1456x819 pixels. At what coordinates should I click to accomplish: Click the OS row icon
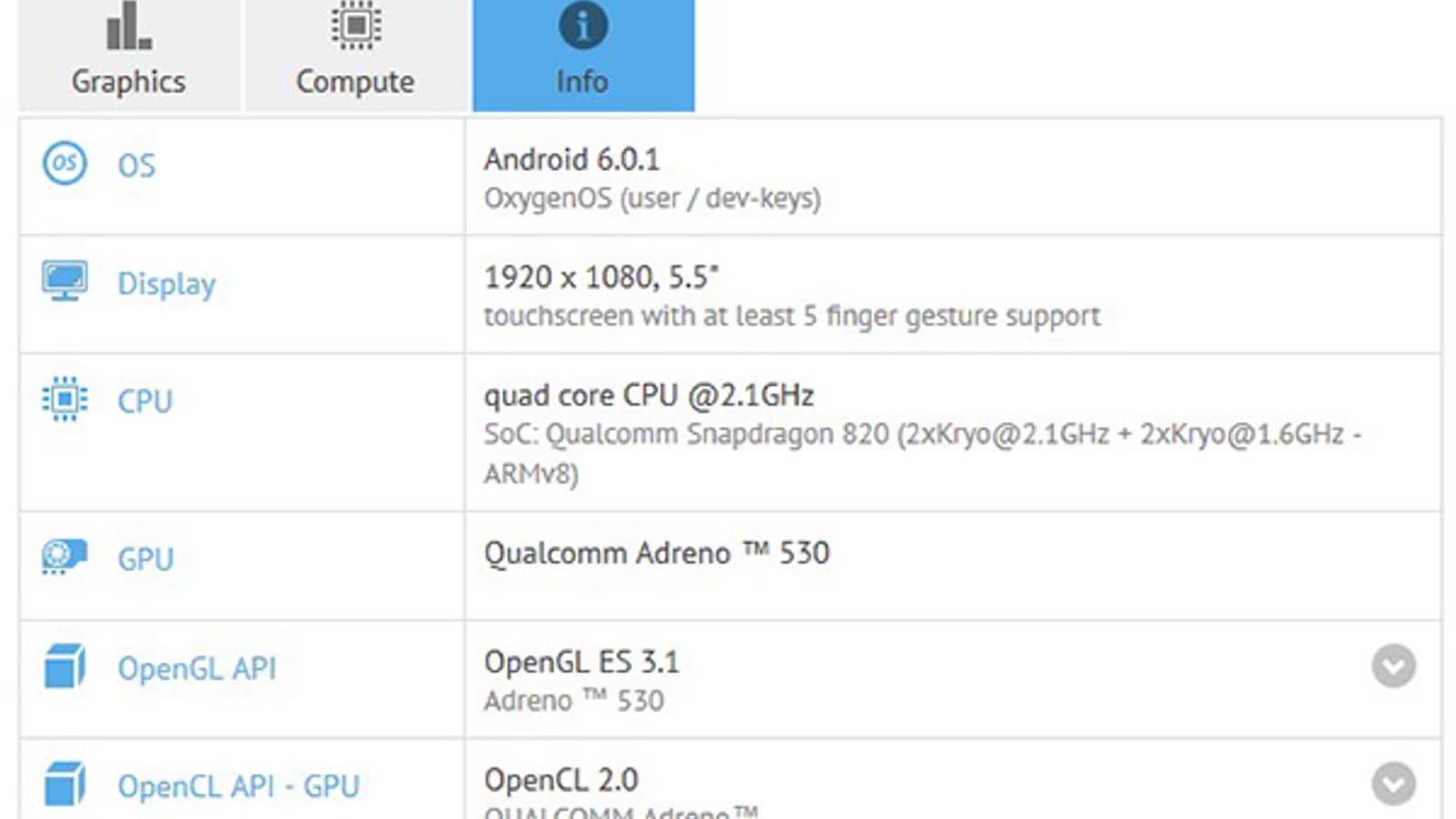point(65,164)
